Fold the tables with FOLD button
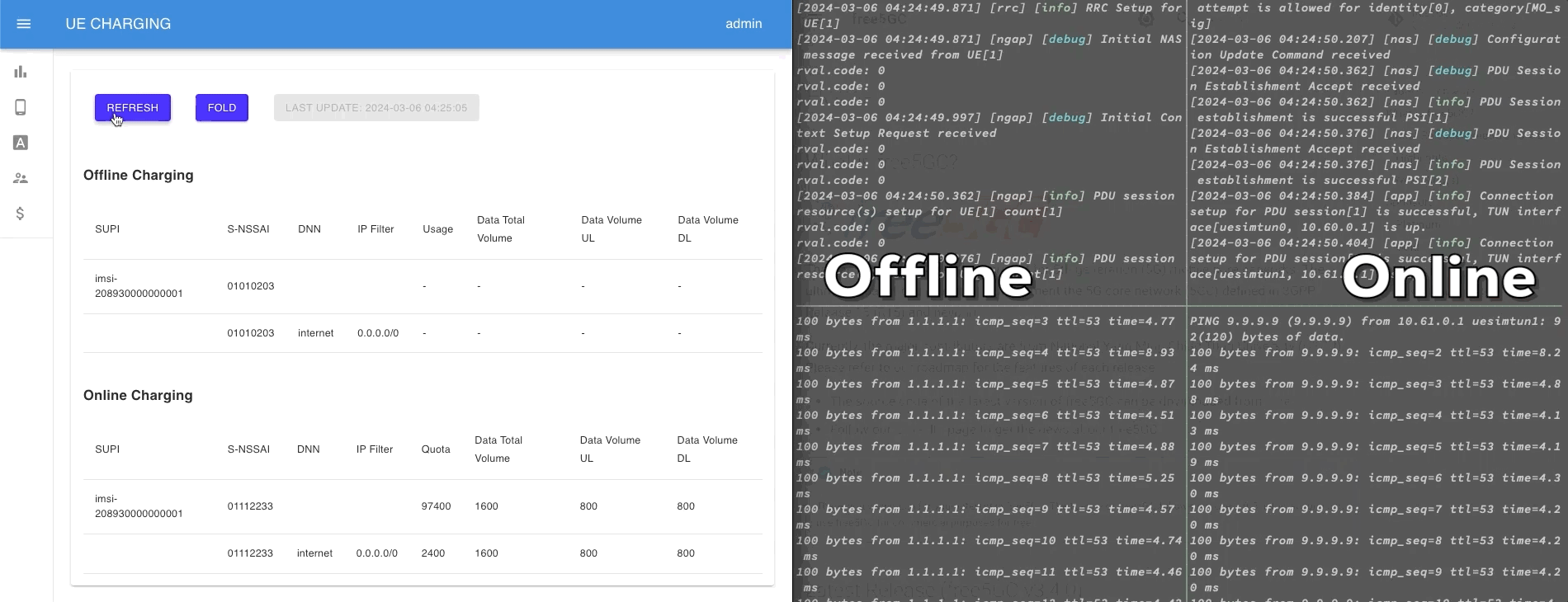Viewport: 1568px width, 602px height. [221, 108]
